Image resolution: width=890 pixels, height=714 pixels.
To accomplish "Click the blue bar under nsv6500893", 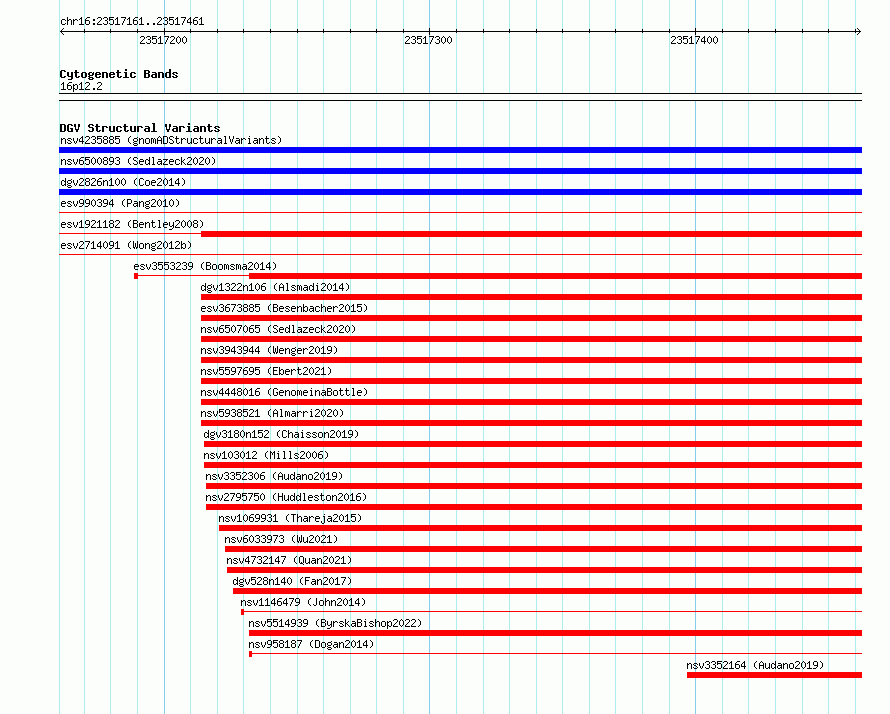I will [x=460, y=171].
